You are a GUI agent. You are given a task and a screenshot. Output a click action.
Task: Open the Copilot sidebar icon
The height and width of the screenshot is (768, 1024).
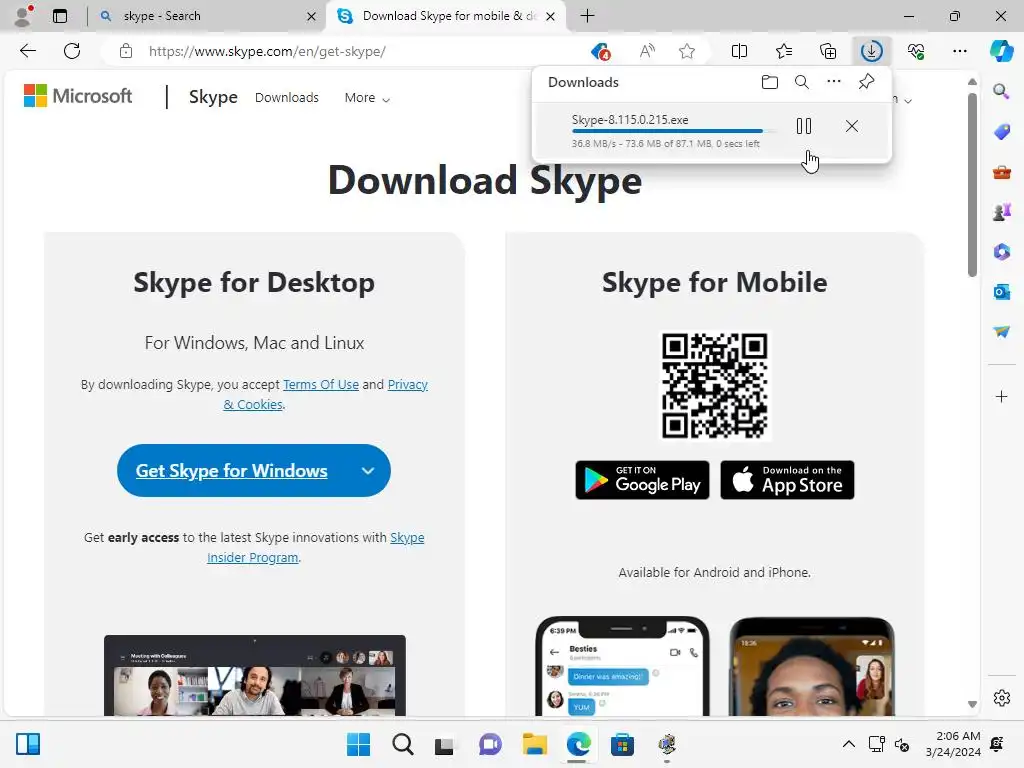click(1001, 50)
